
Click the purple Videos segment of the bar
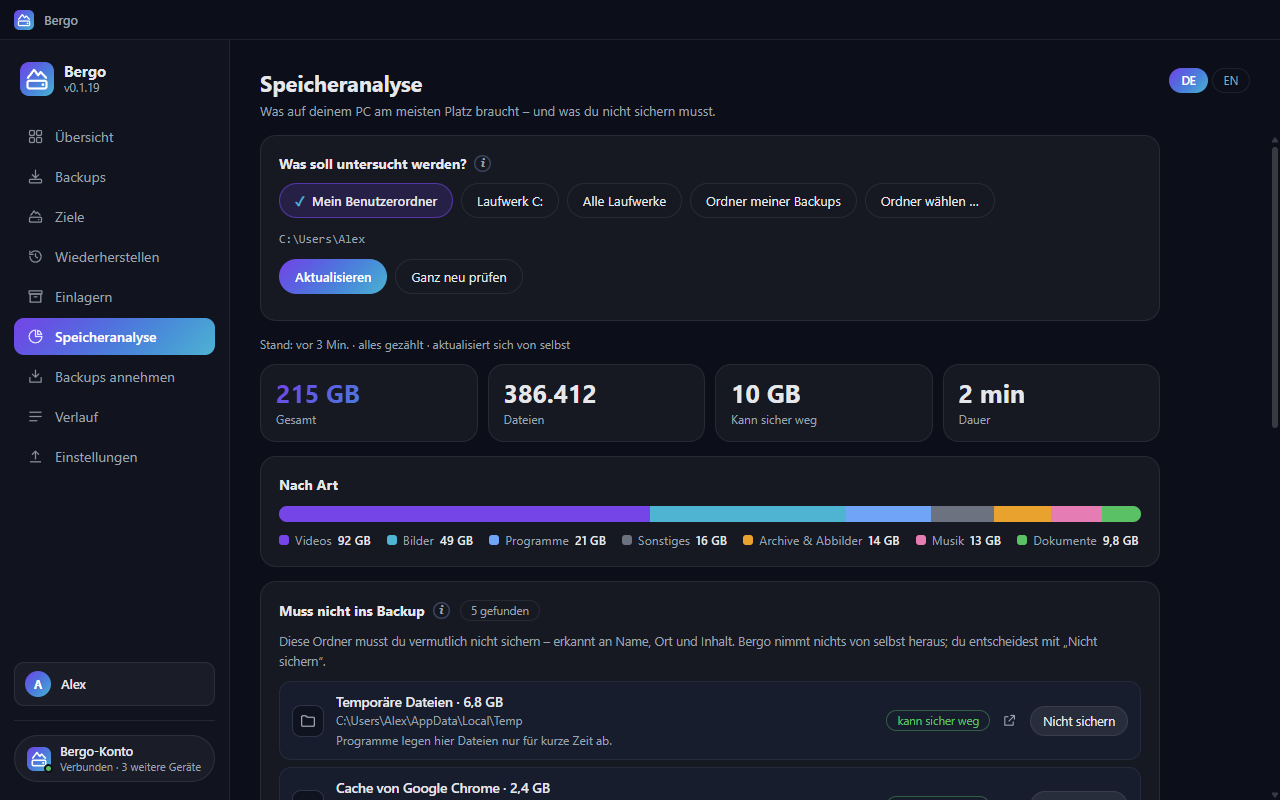464,514
